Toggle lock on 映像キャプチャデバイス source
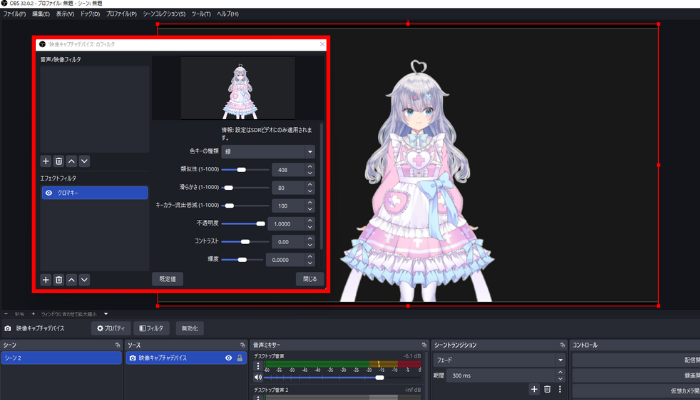Image resolution: width=700 pixels, height=400 pixels. pos(240,358)
